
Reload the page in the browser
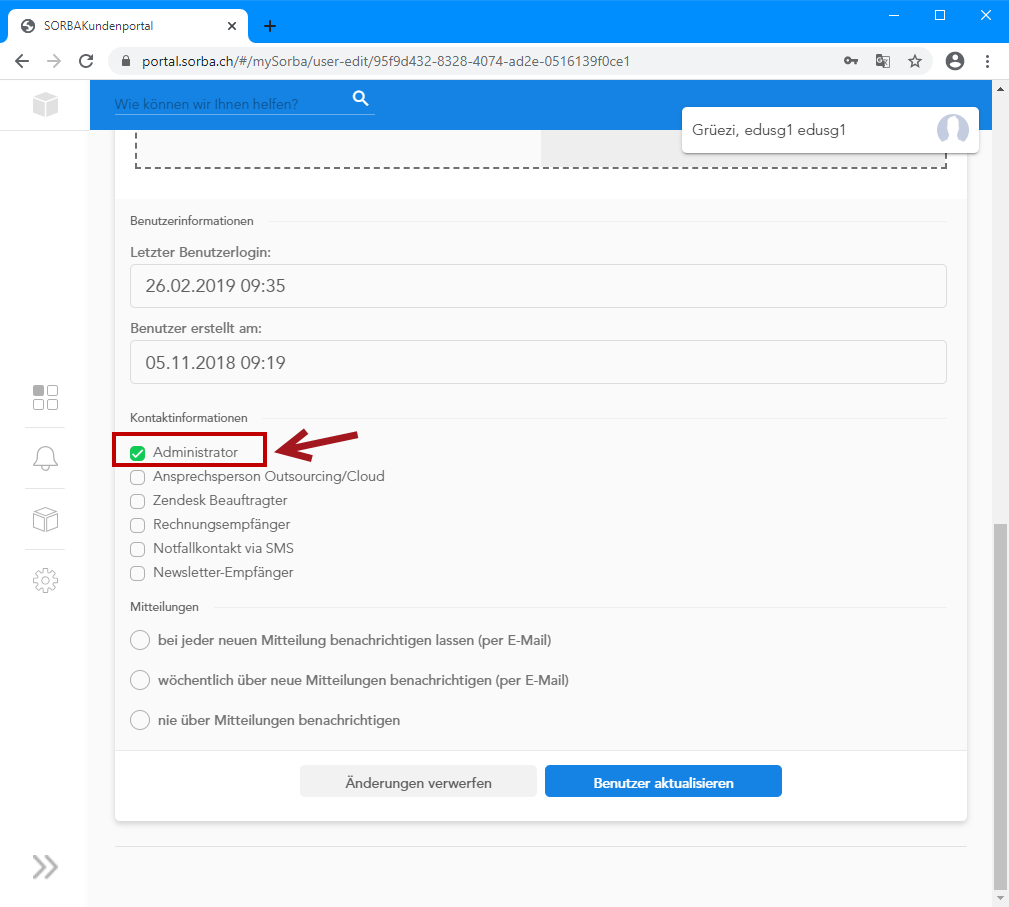point(86,61)
